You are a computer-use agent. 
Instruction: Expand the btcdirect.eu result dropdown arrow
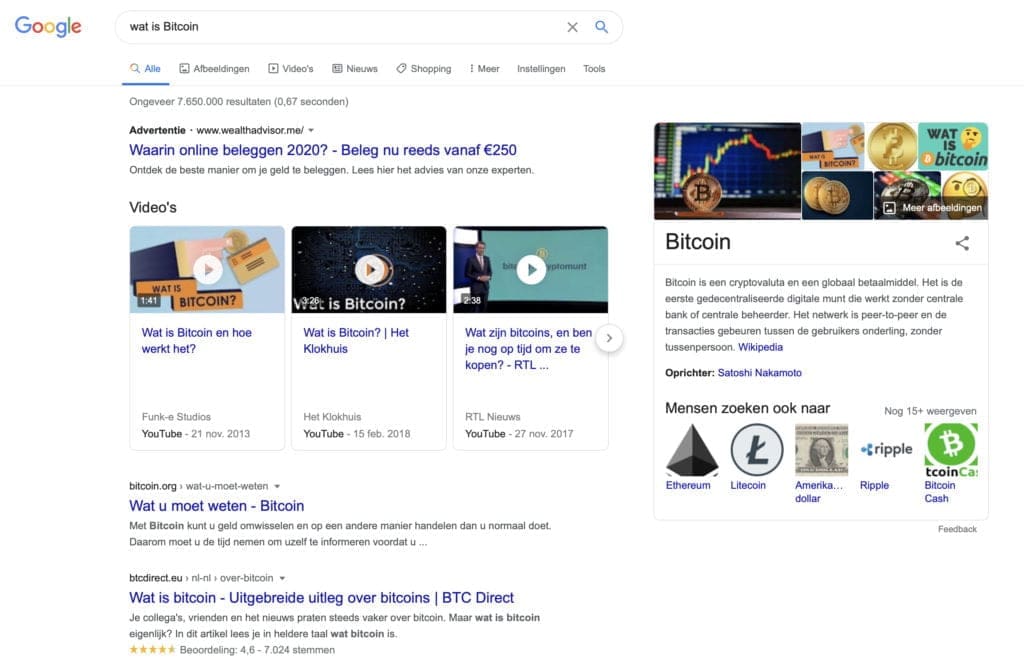pos(282,578)
